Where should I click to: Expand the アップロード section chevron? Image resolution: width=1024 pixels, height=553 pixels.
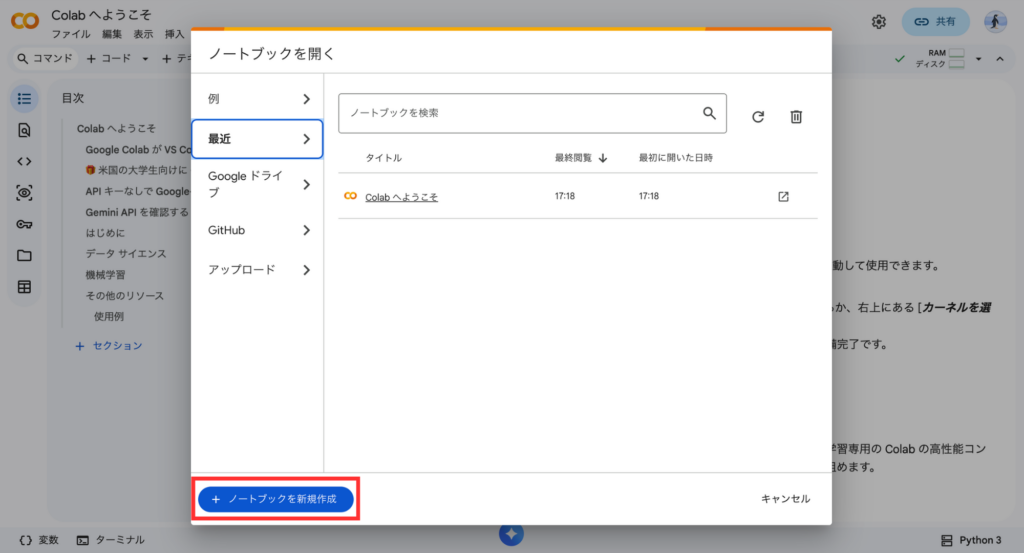pos(306,270)
